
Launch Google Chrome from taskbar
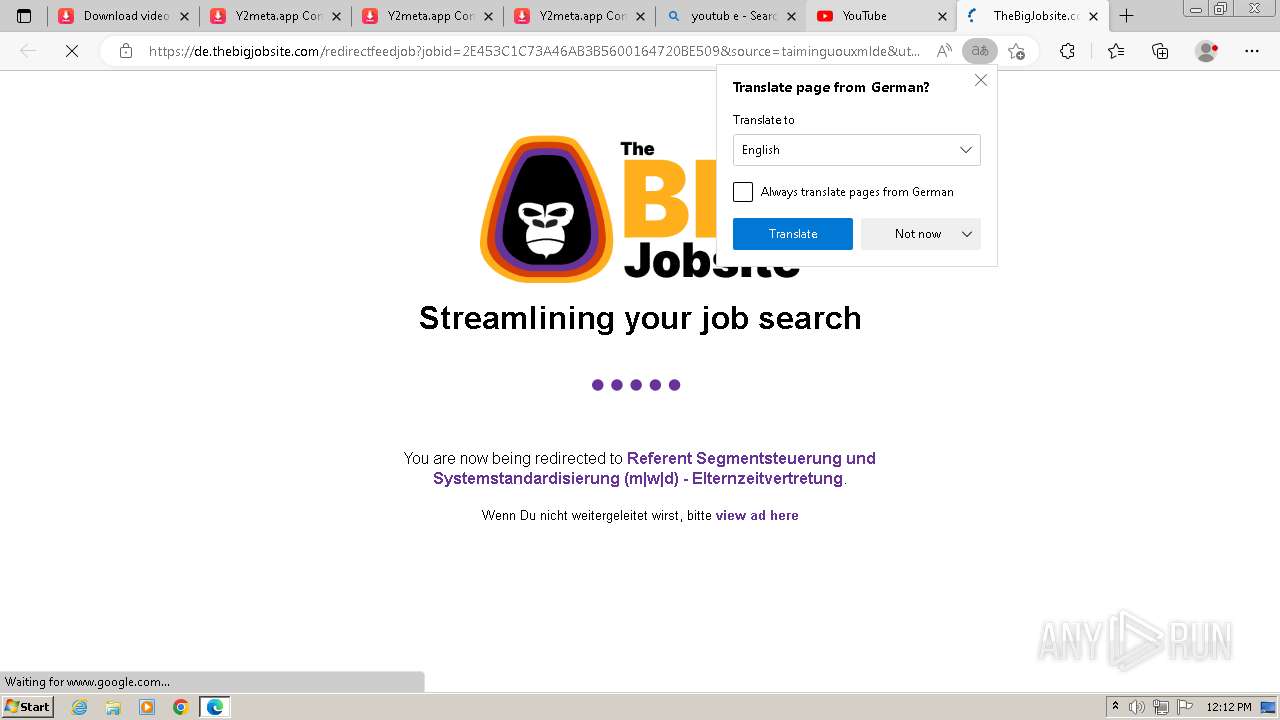[x=180, y=707]
